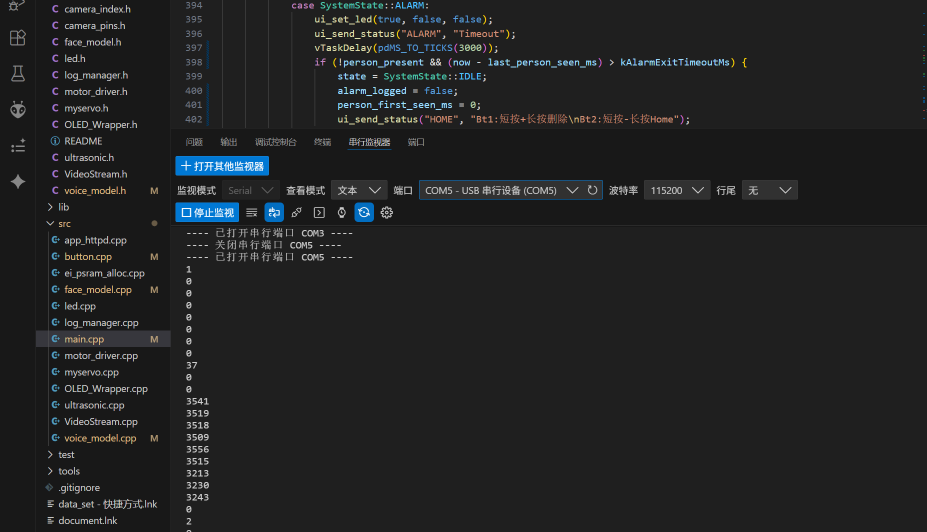Expand the lib folder

(64, 207)
